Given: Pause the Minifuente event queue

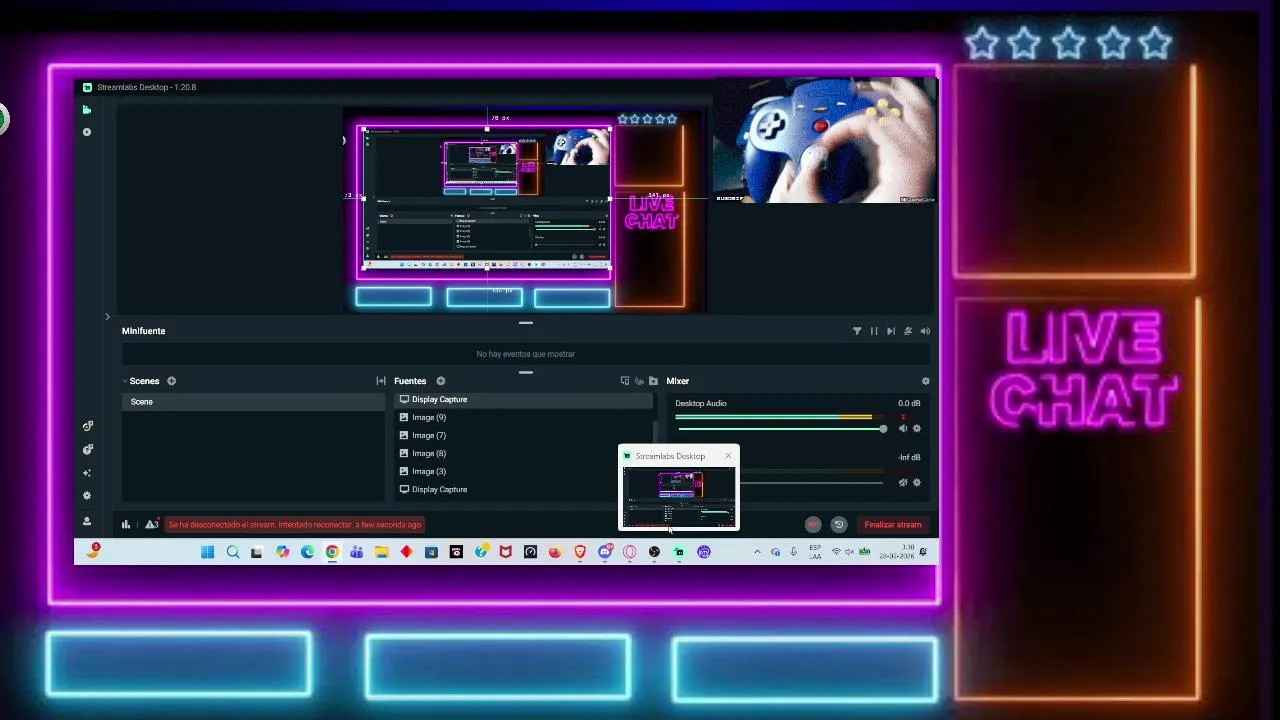Looking at the screenshot, I should coord(874,331).
